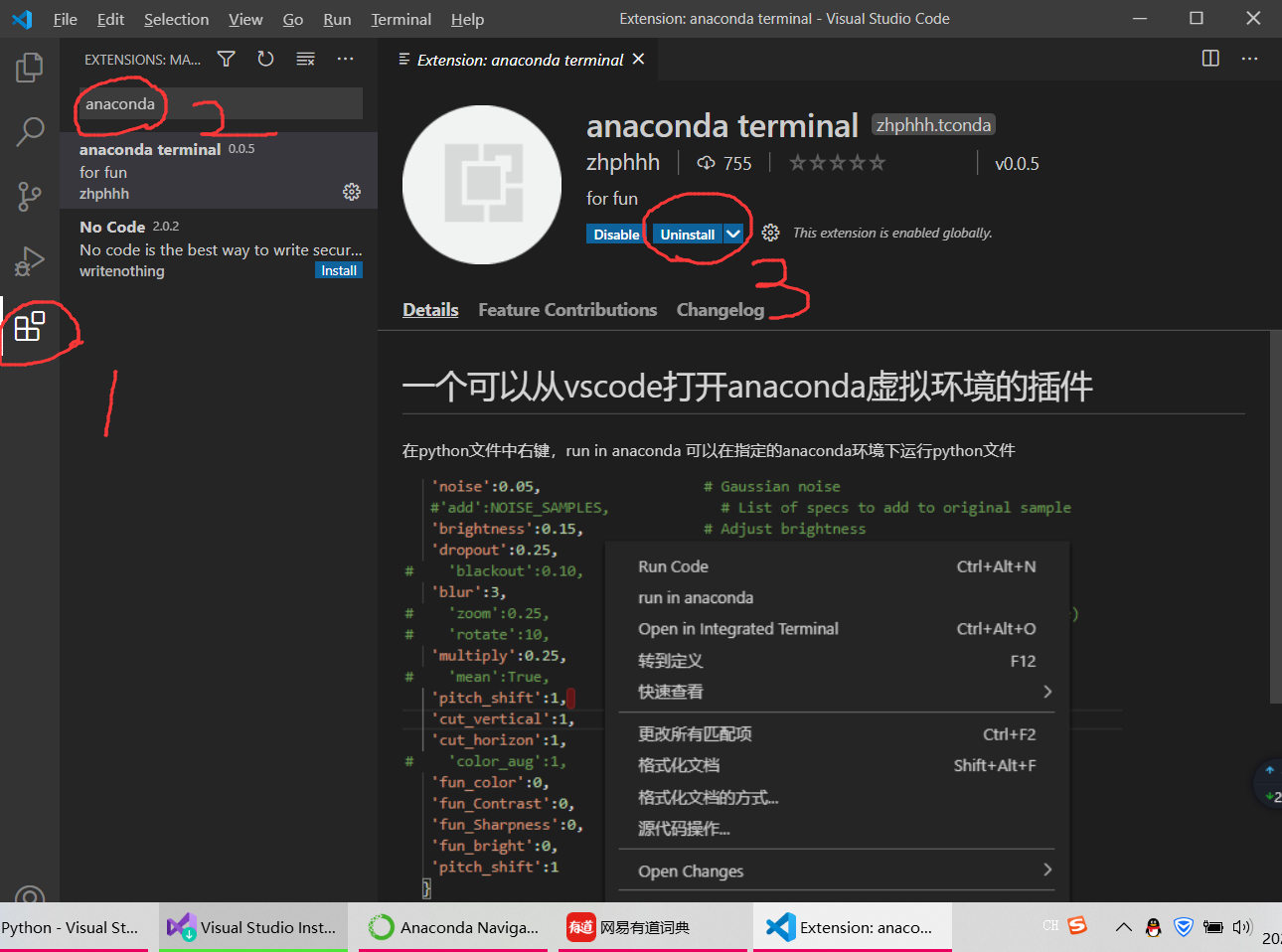Click the extension star rating
Image resolution: width=1282 pixels, height=952 pixels.
point(837,163)
